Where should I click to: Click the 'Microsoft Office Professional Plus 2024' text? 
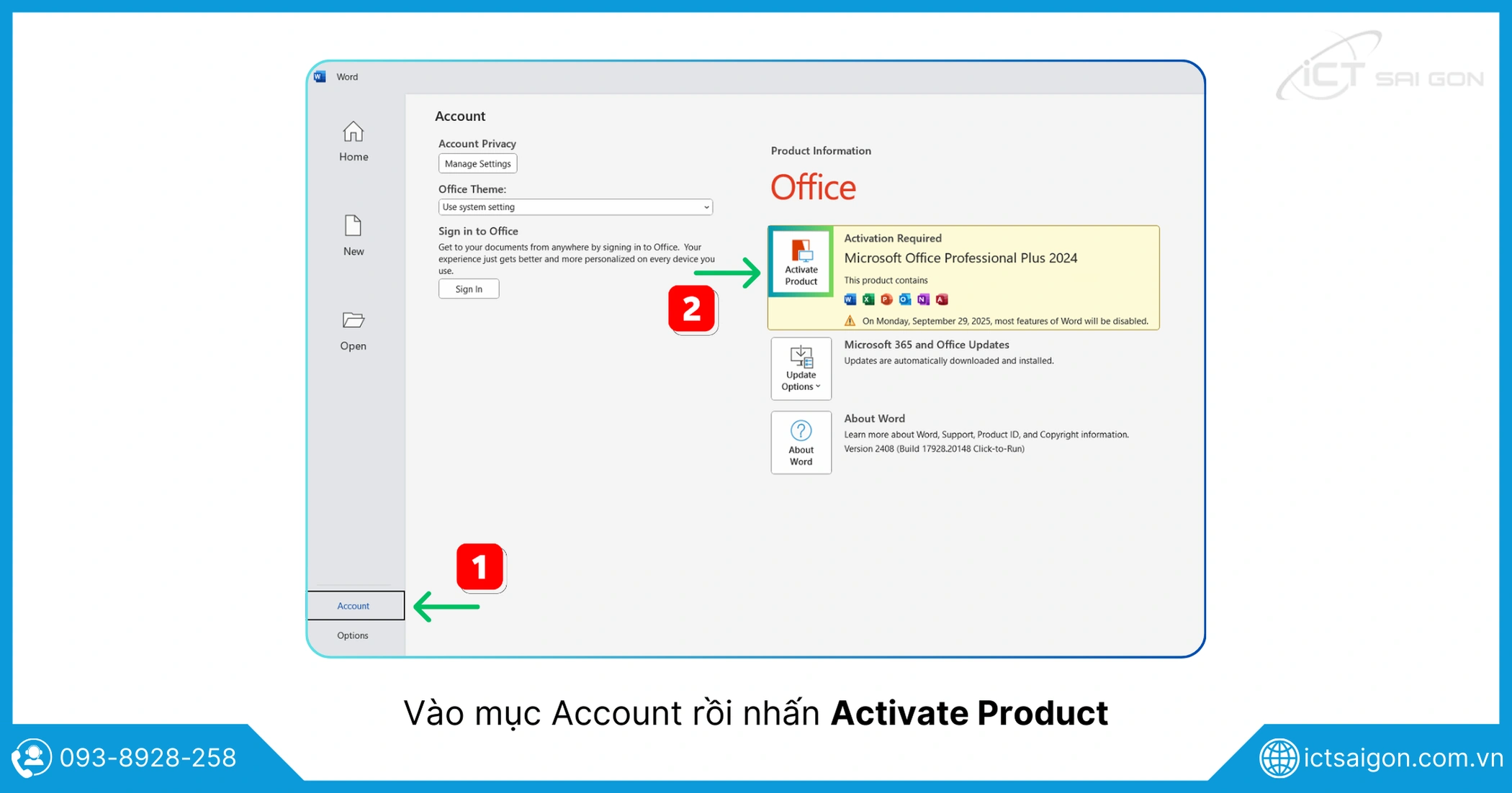960,258
